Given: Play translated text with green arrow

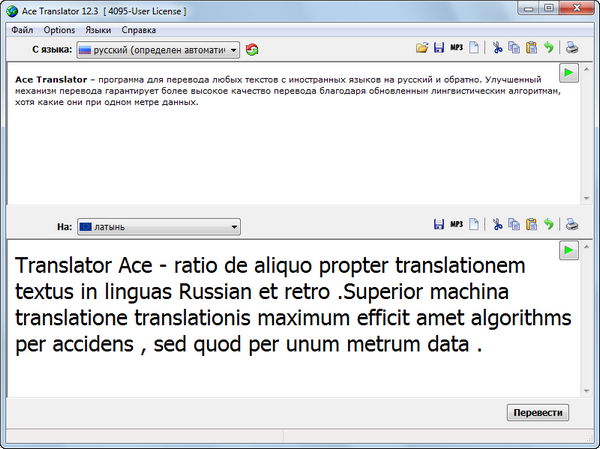Looking at the screenshot, I should point(568,250).
